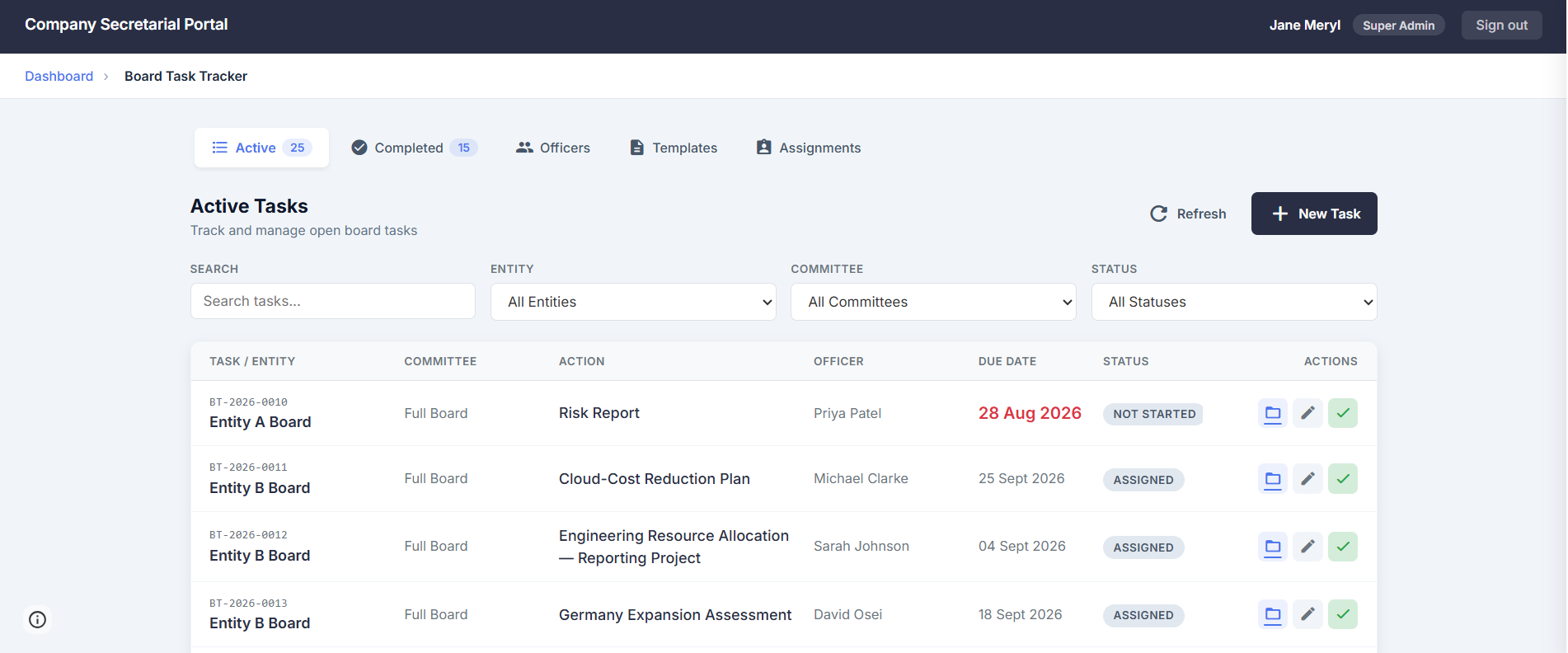Open folder icon for Cloud-Cost Reduction Plan
Image resolution: width=1568 pixels, height=653 pixels.
pos(1273,479)
